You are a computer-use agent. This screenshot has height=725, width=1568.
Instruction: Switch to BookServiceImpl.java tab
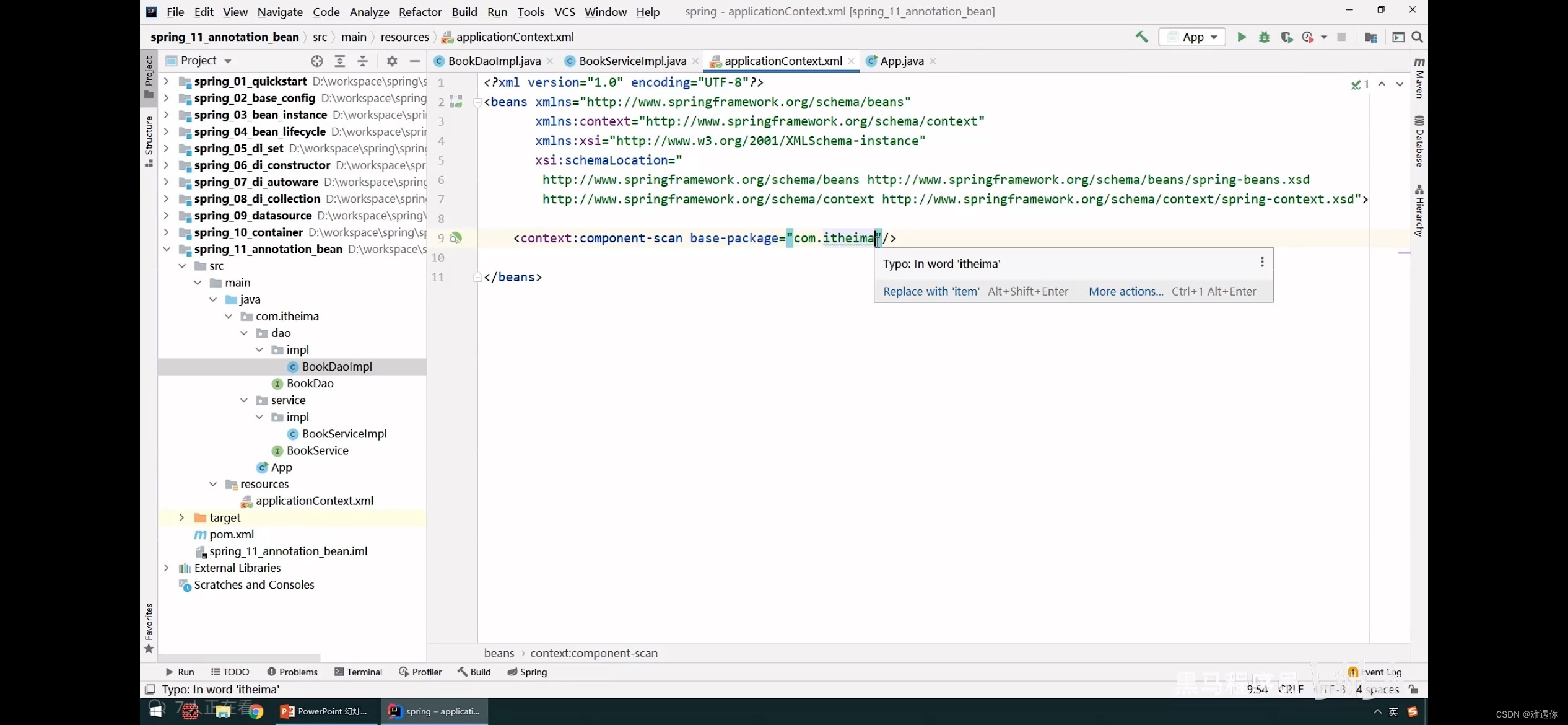click(x=632, y=61)
